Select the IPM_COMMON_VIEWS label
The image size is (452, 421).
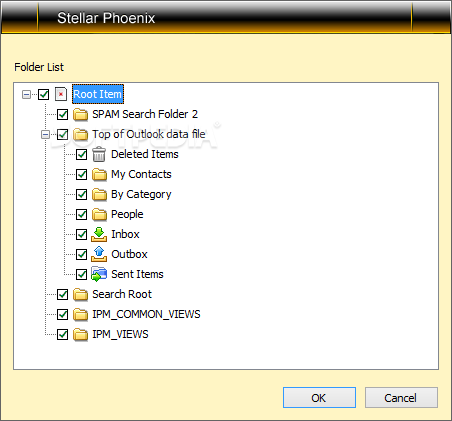point(146,314)
